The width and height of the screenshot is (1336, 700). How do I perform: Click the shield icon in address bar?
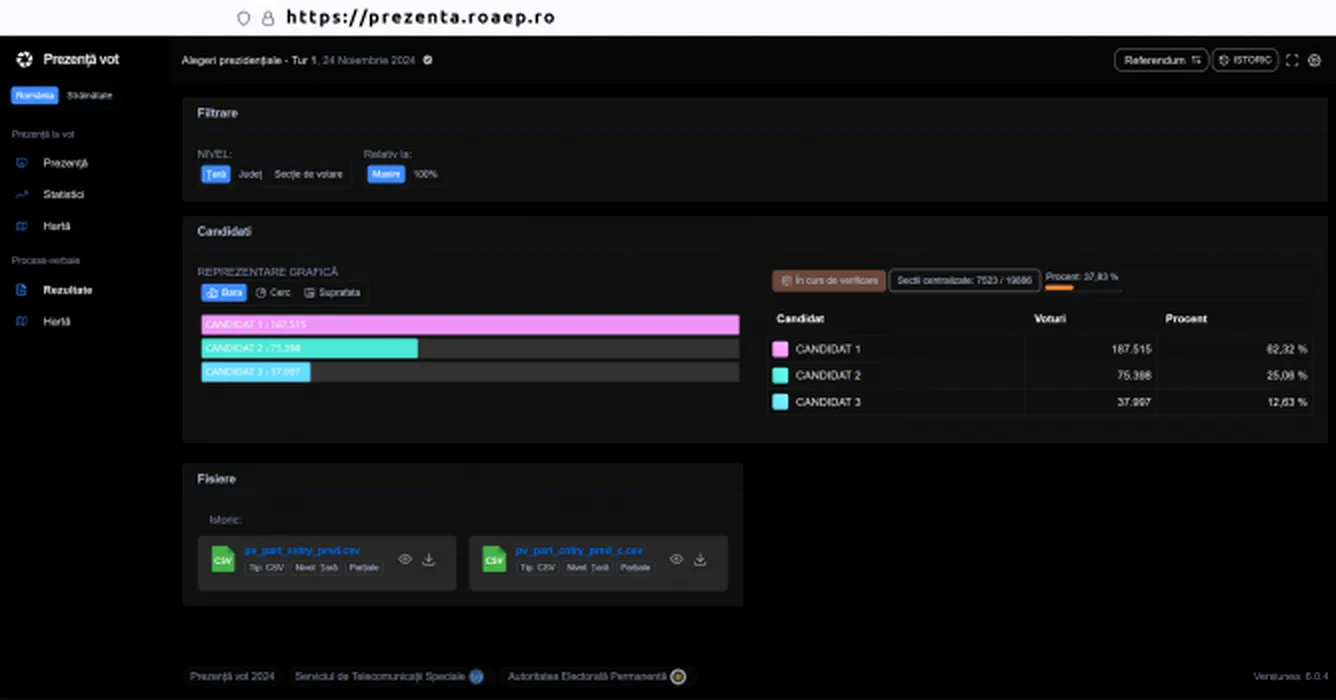tap(243, 18)
